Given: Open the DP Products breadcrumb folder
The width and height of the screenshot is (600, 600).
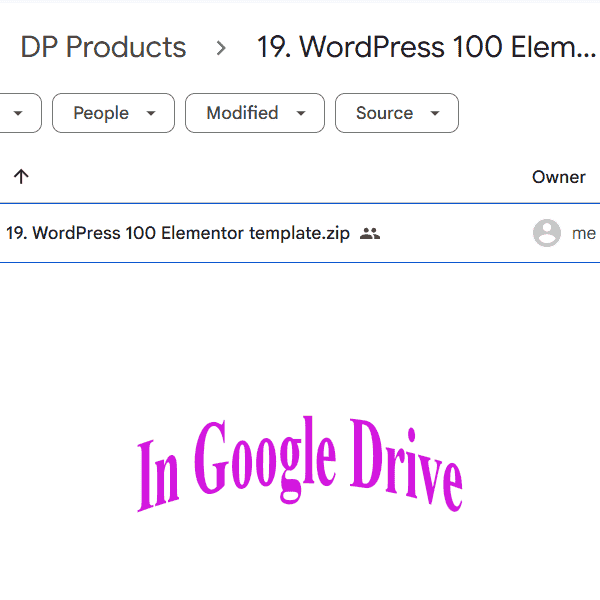Looking at the screenshot, I should coord(103,47).
